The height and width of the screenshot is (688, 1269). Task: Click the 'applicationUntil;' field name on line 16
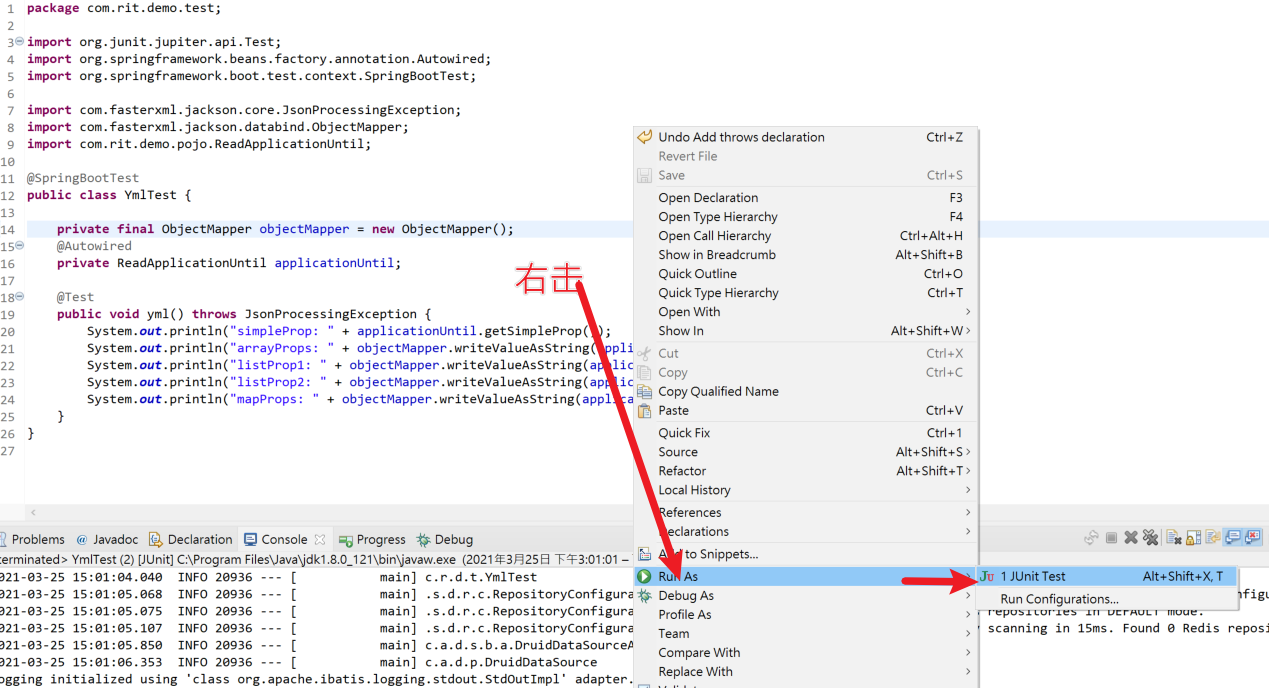[x=337, y=263]
